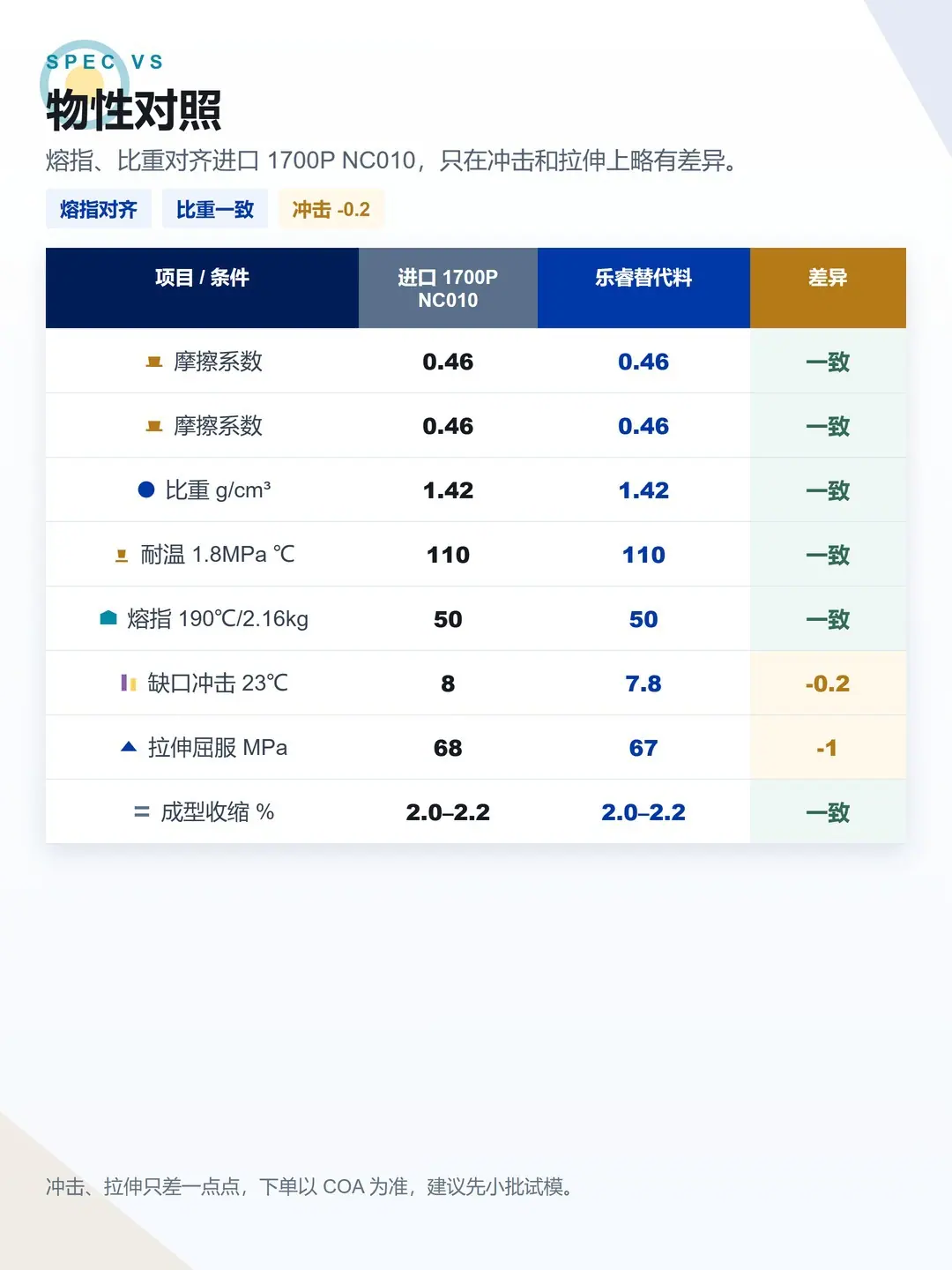Select the 熔指对齐 tag
Screen dimensions: 952x1270
(99, 209)
